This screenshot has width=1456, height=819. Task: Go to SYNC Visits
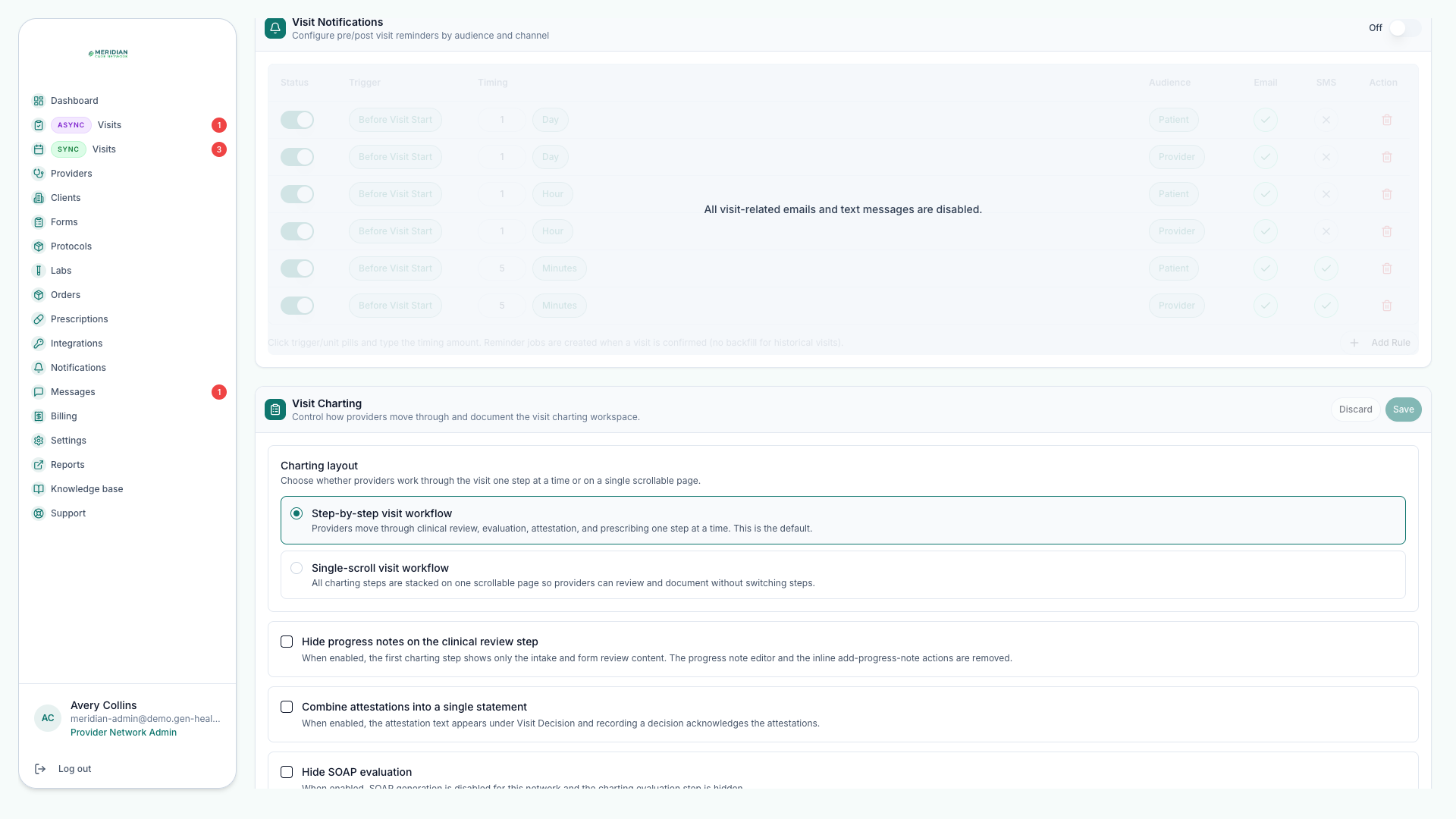[129, 149]
